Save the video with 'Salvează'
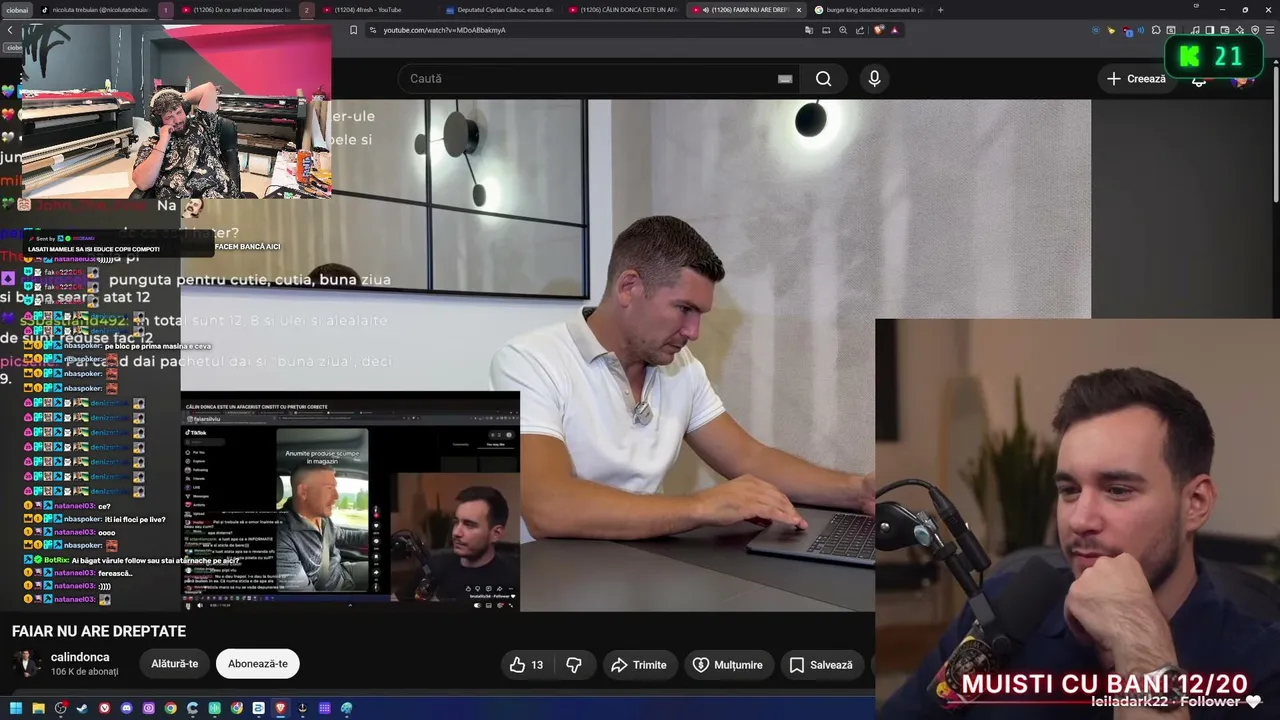This screenshot has height=720, width=1280. 821,665
